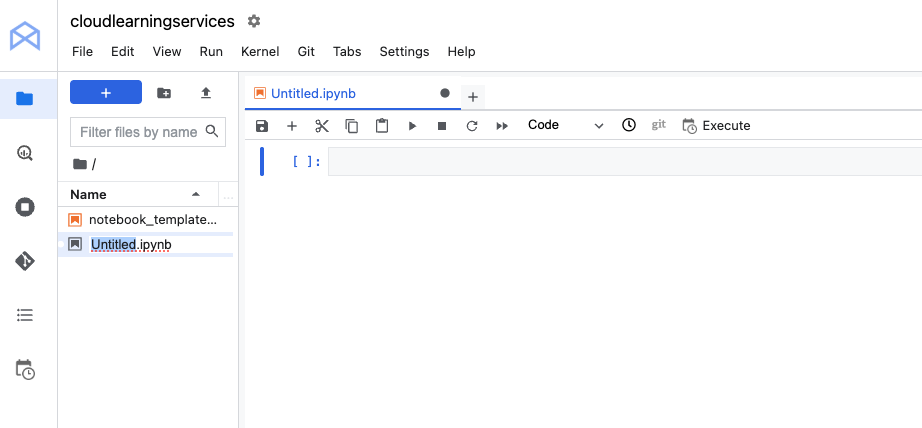The height and width of the screenshot is (428, 922).
Task: Click the empty cell prompt brackets
Action: (306, 162)
